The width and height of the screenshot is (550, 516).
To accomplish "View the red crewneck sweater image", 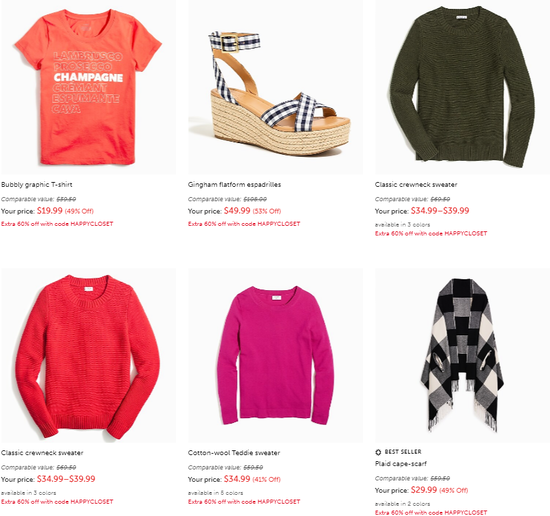I will click(x=88, y=355).
